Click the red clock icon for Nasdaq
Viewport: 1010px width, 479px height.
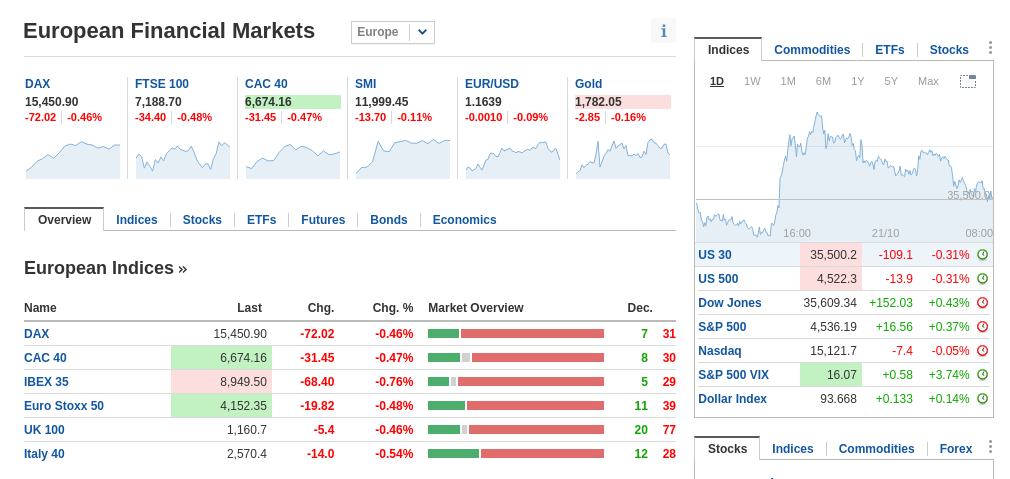[x=982, y=351]
